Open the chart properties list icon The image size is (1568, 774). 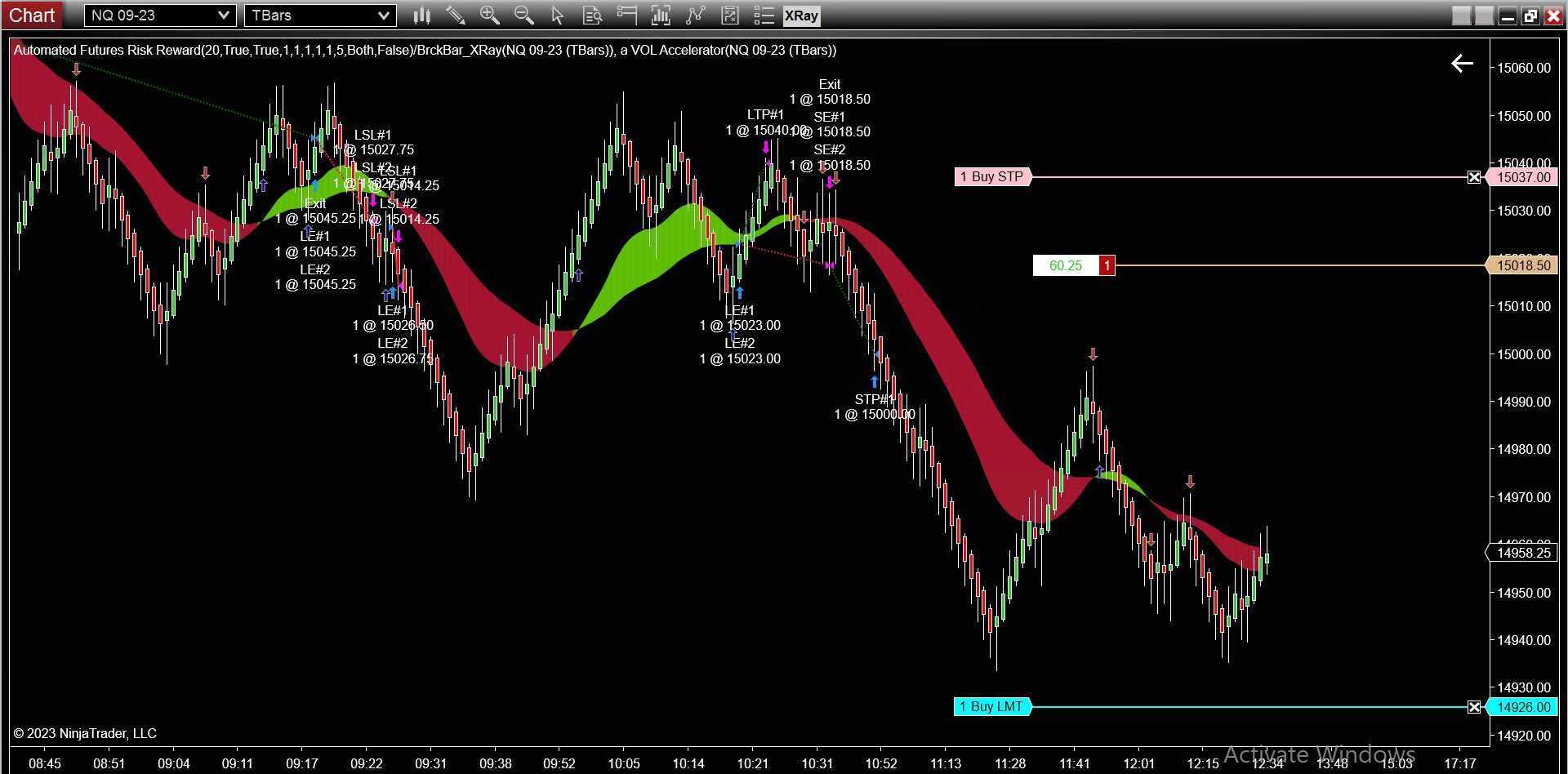pyautogui.click(x=764, y=16)
